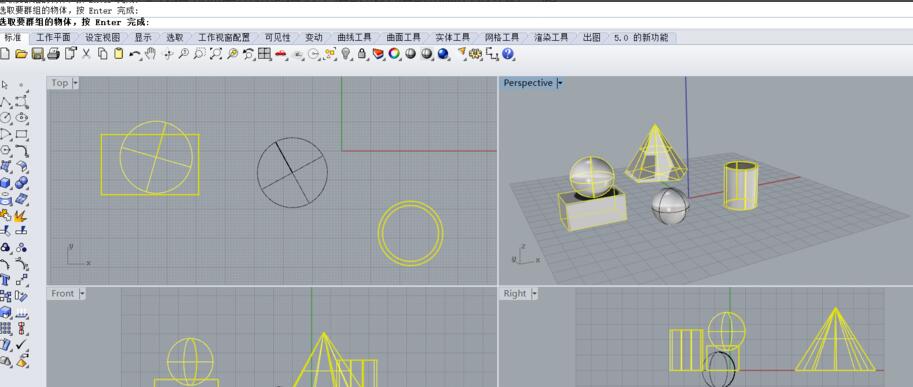
Task: Switch to the 5.0 的新功能 toolbar tab
Action: [x=641, y=37]
